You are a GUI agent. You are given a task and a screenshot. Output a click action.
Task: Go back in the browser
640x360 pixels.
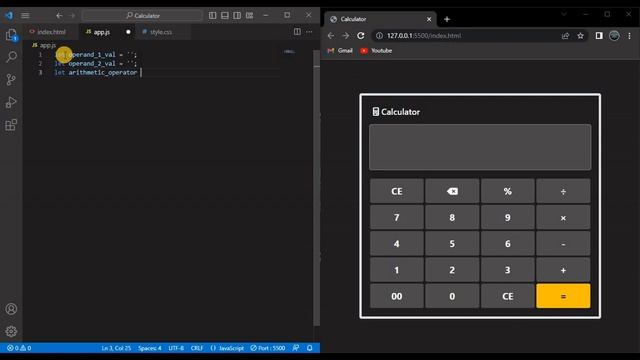[331, 36]
